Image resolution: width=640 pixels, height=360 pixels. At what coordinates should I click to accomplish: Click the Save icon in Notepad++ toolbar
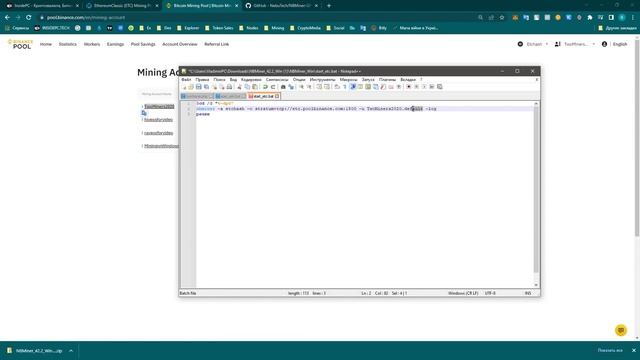click(198, 87)
